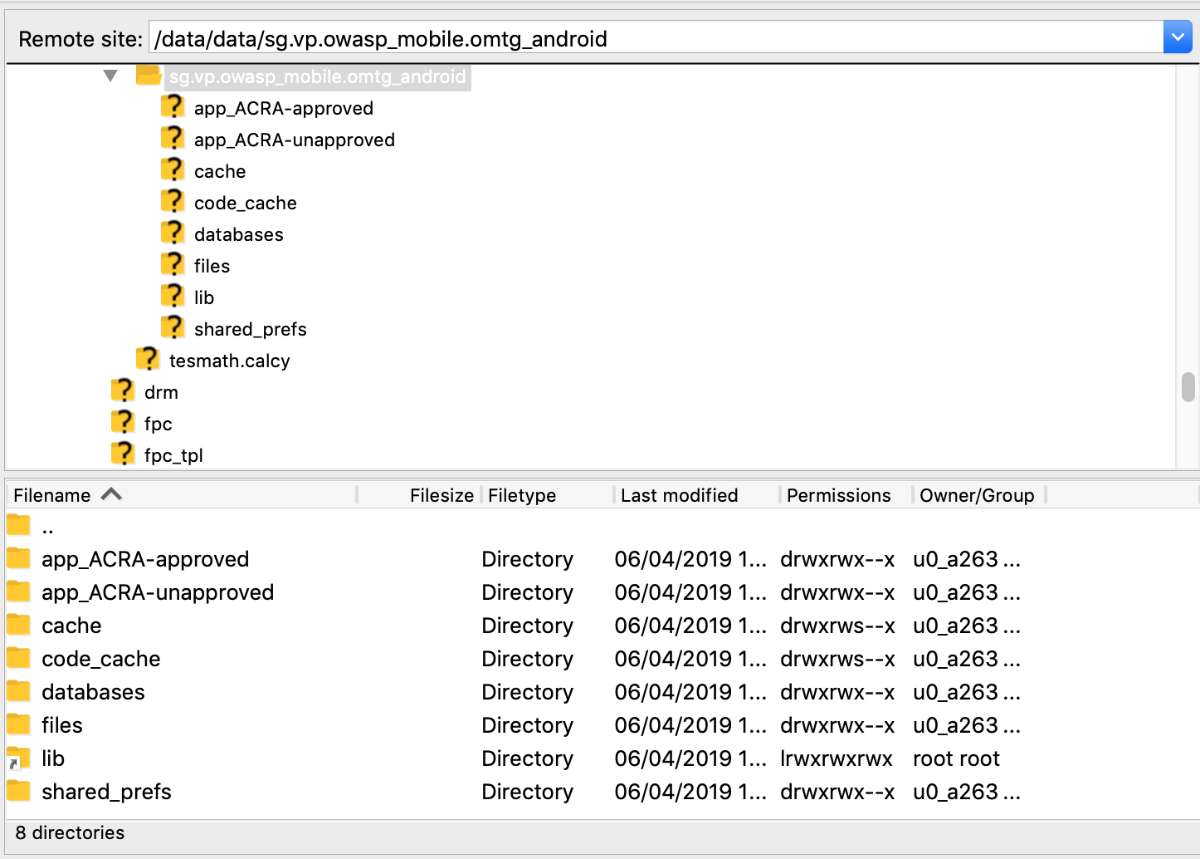Screen dimensions: 1200x859
Task: Click question-mark folder icon beside tree databases
Action: click(x=173, y=233)
